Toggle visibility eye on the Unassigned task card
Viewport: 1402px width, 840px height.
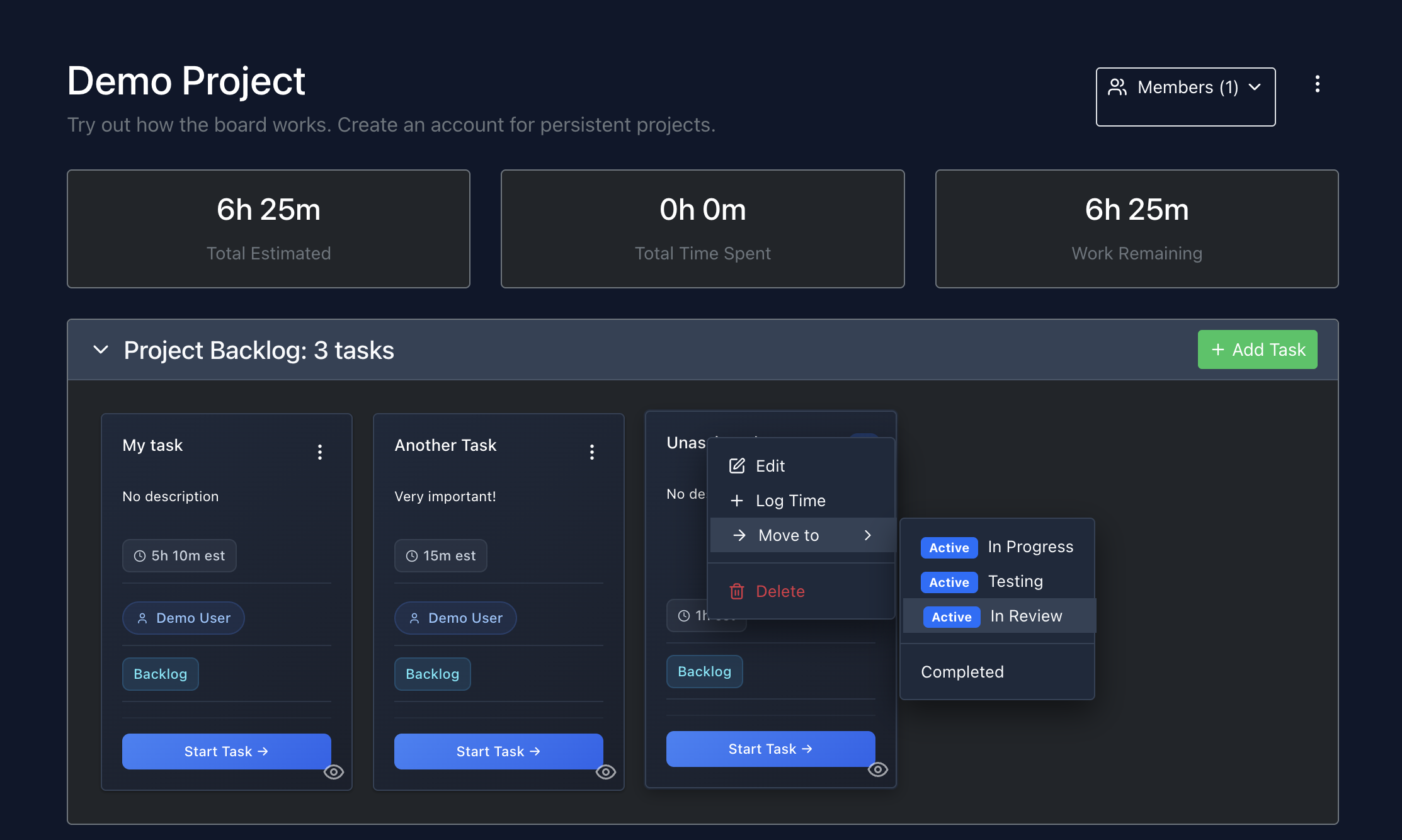[x=878, y=769]
